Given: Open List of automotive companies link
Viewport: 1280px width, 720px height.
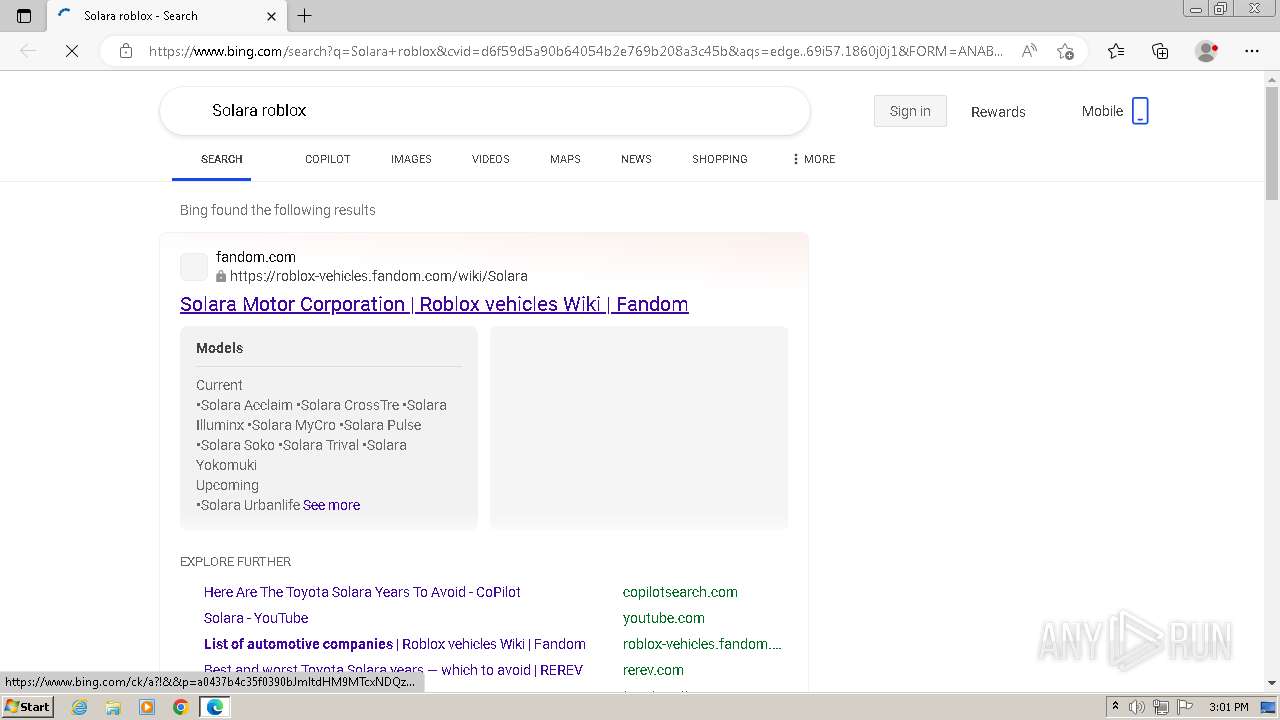Looking at the screenshot, I should (395, 644).
